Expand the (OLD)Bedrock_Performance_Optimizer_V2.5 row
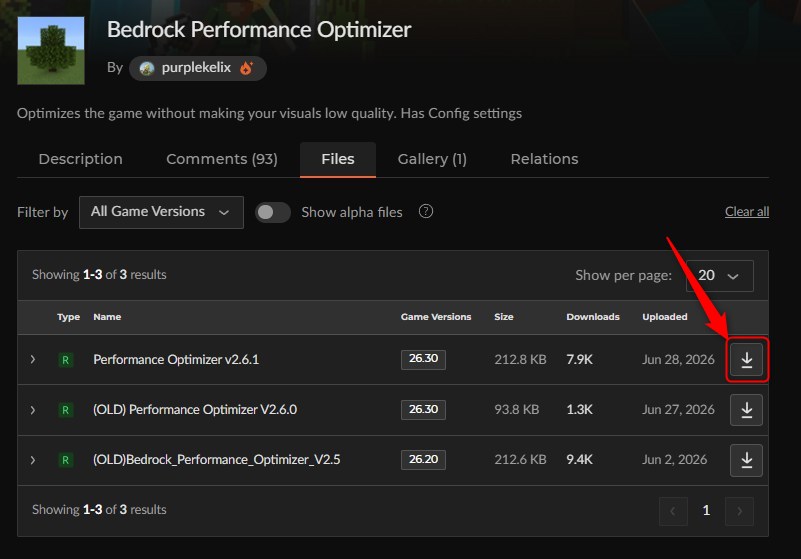Image resolution: width=801 pixels, height=559 pixels. 33,460
